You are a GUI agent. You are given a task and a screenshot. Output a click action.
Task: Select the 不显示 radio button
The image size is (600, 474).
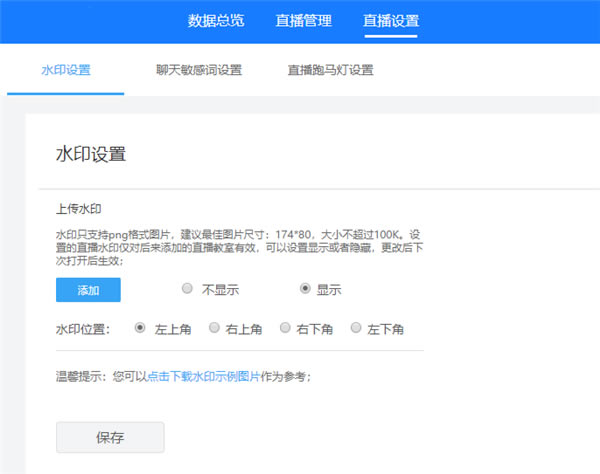click(187, 290)
